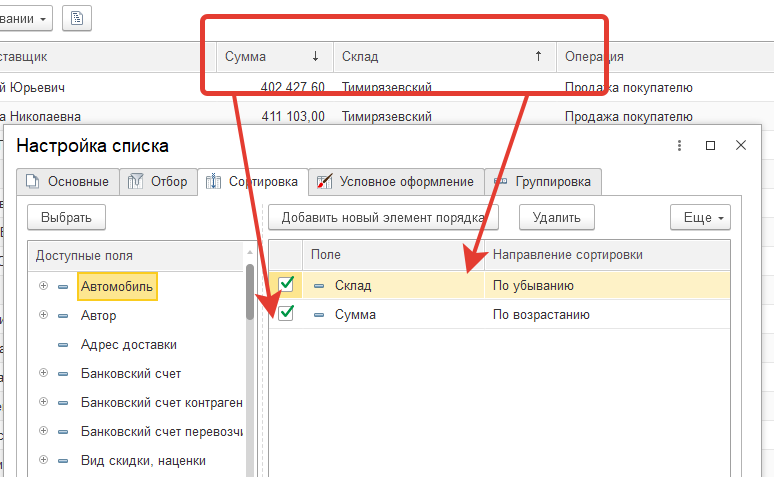This screenshot has width=774, height=477.
Task: Expand the Автомобиль field node
Action: coord(43,285)
